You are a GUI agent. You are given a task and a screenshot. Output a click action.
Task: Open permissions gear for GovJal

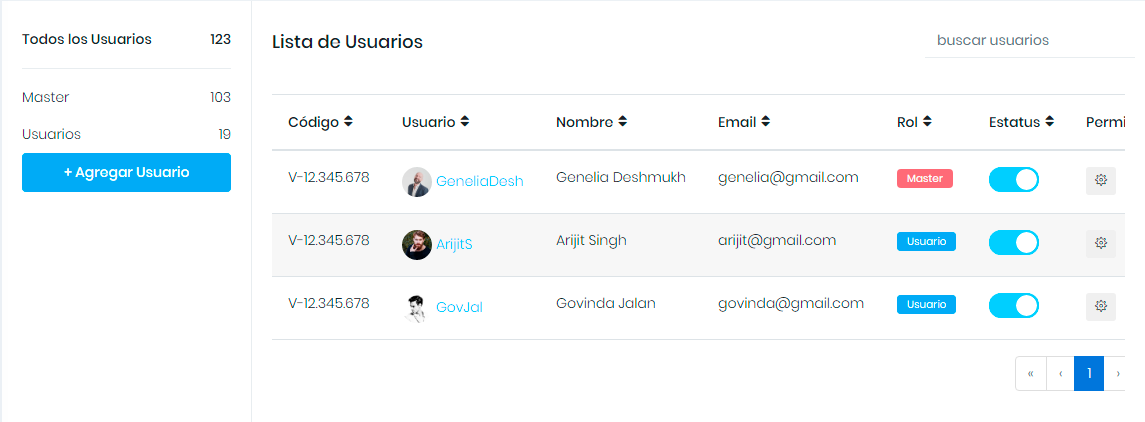coord(1100,307)
